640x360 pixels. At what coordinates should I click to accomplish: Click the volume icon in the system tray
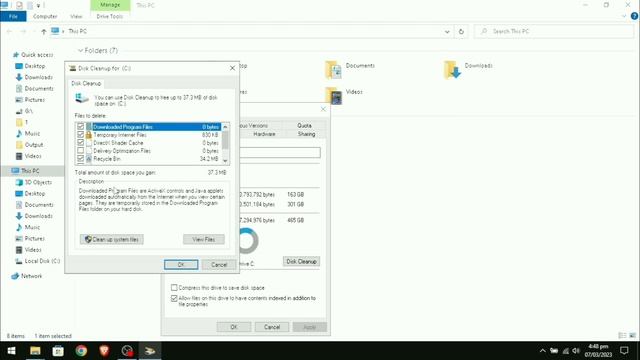(576, 351)
